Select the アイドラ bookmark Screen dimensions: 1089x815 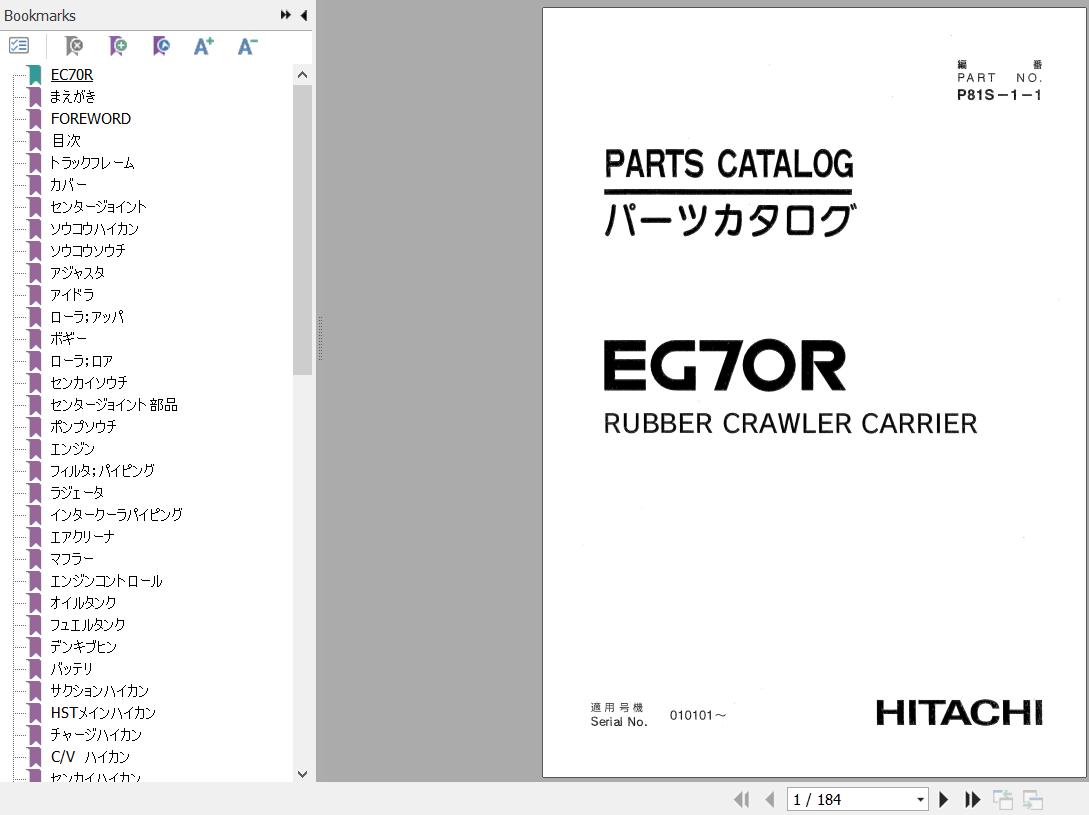click(x=72, y=295)
